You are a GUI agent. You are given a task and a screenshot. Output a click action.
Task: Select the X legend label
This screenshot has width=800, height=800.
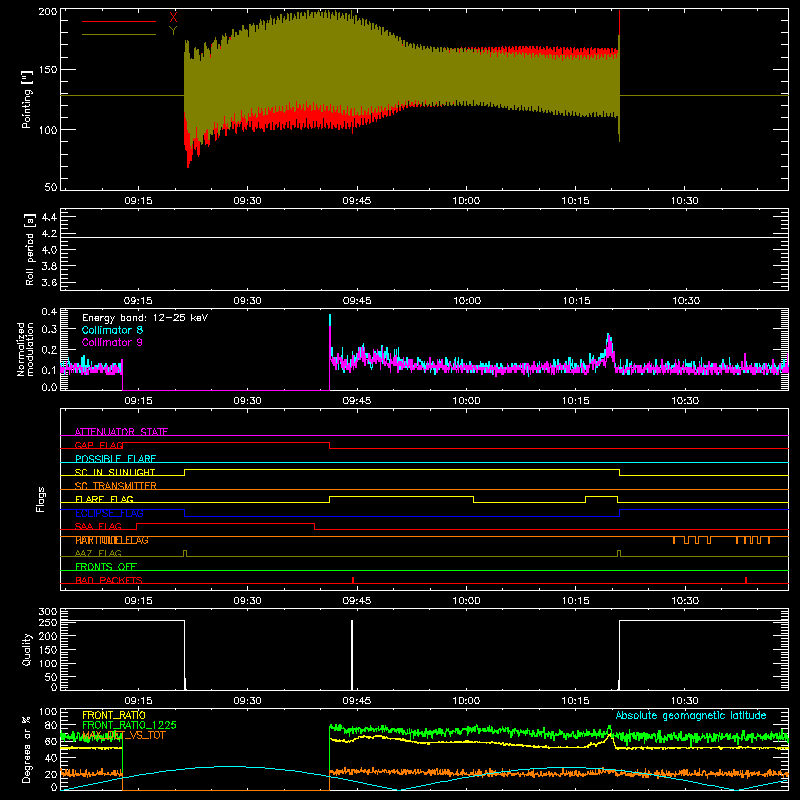click(x=173, y=17)
